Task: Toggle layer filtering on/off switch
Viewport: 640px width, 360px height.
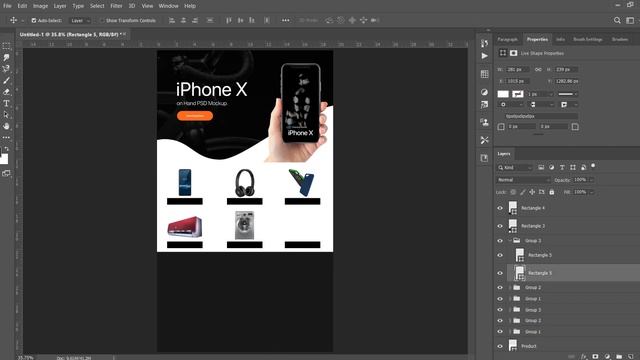Action: click(x=593, y=166)
